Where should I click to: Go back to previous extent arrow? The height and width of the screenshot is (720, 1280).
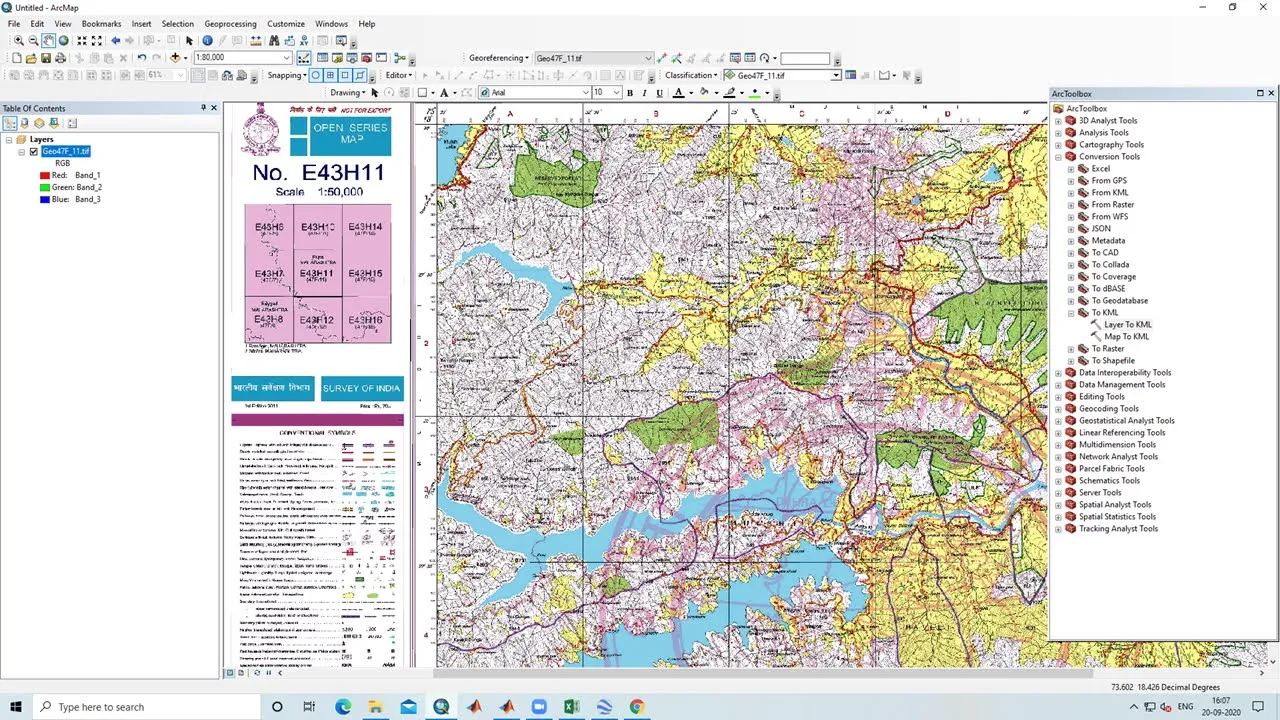(x=115, y=41)
